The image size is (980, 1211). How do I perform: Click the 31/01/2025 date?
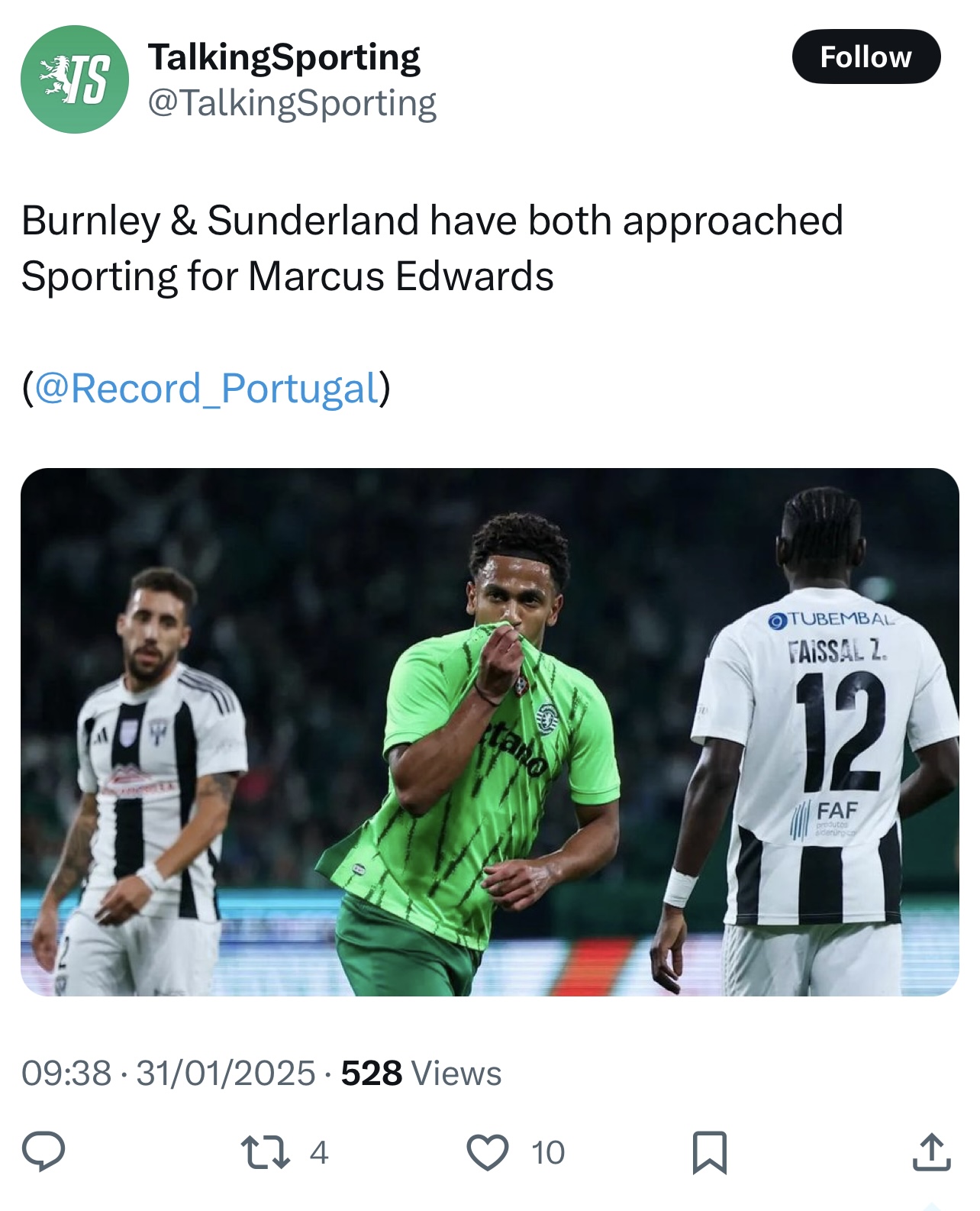click(226, 1073)
